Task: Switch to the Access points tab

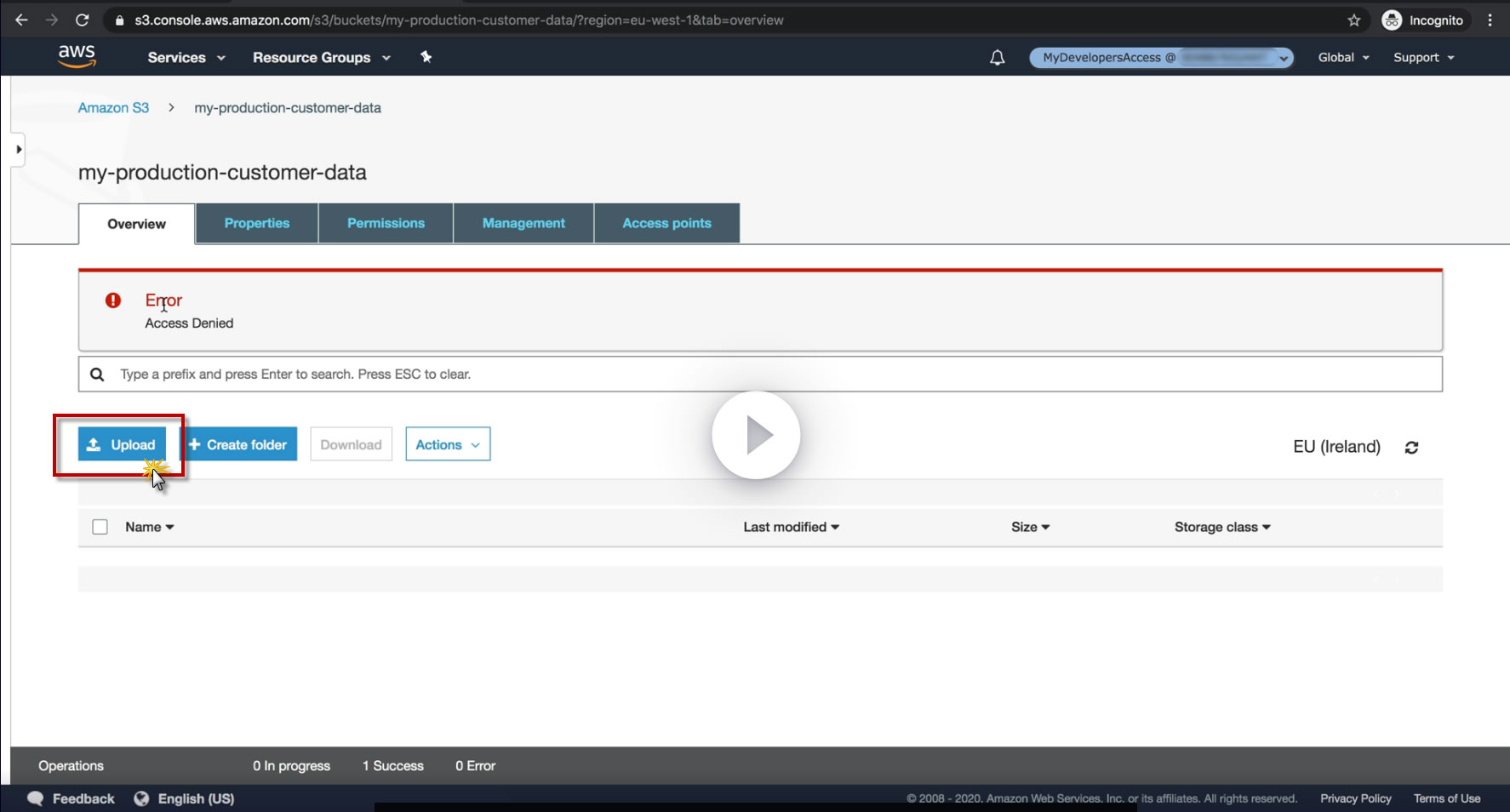Action: 666,223
